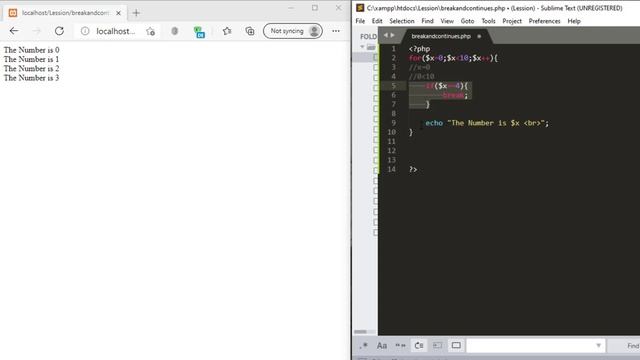Click the FOLDERS sidebar heading
Image resolution: width=640 pixels, height=360 pixels.
coord(368,36)
